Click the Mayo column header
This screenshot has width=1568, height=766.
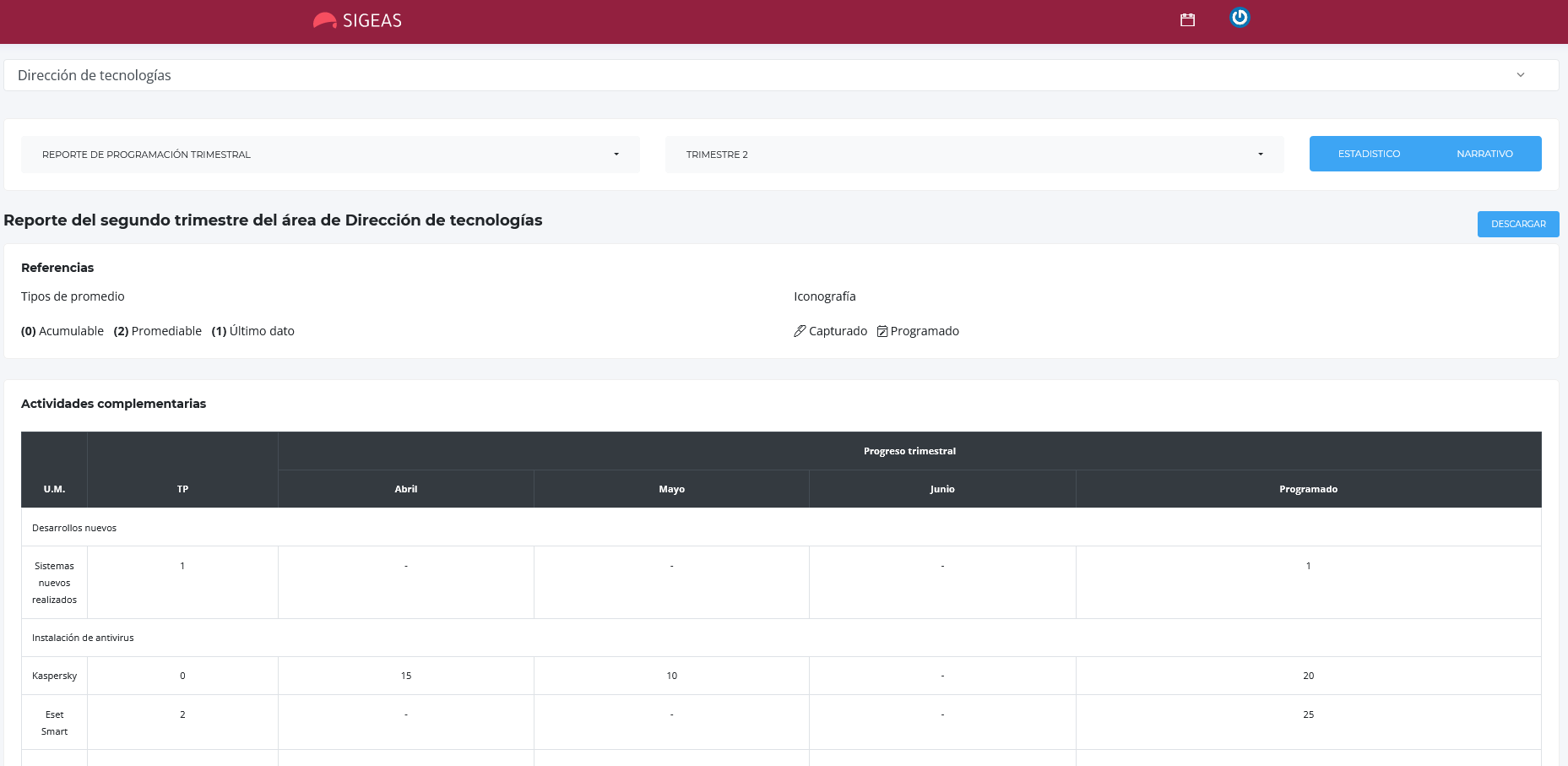pyautogui.click(x=672, y=489)
